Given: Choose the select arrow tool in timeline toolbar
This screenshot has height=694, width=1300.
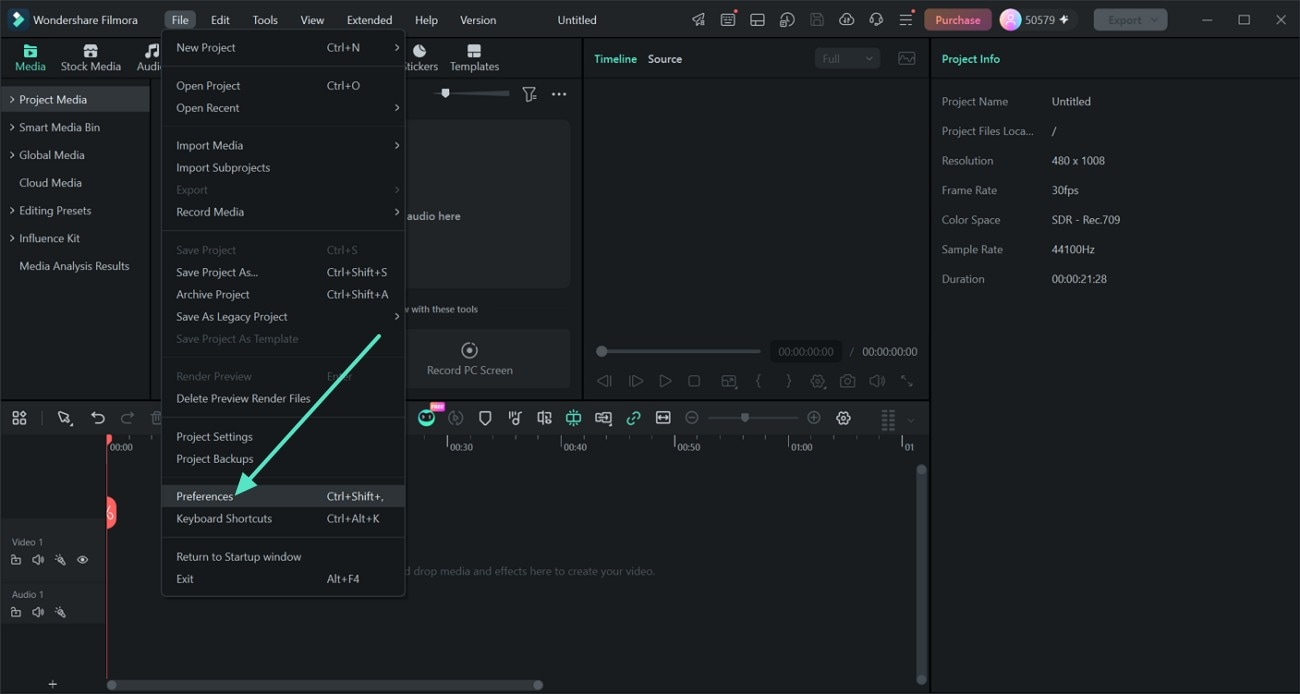Looking at the screenshot, I should point(65,418).
